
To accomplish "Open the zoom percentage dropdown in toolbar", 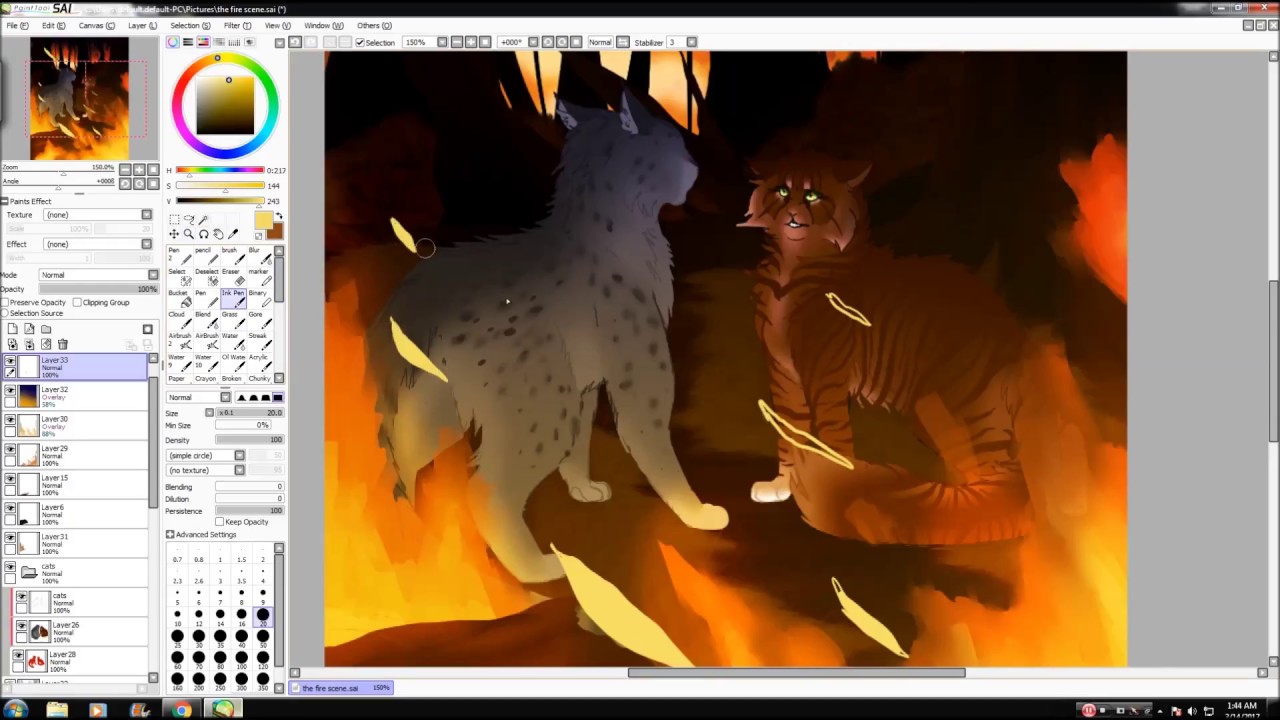I will coord(442,42).
